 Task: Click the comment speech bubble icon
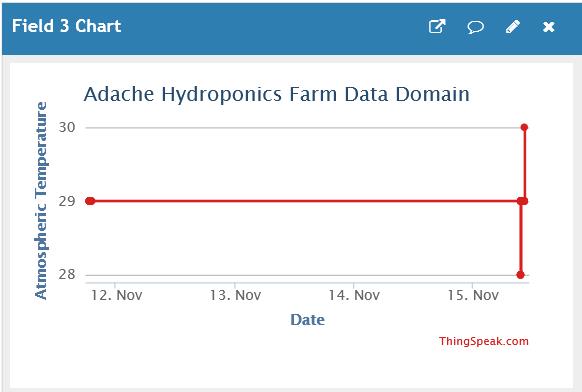475,27
